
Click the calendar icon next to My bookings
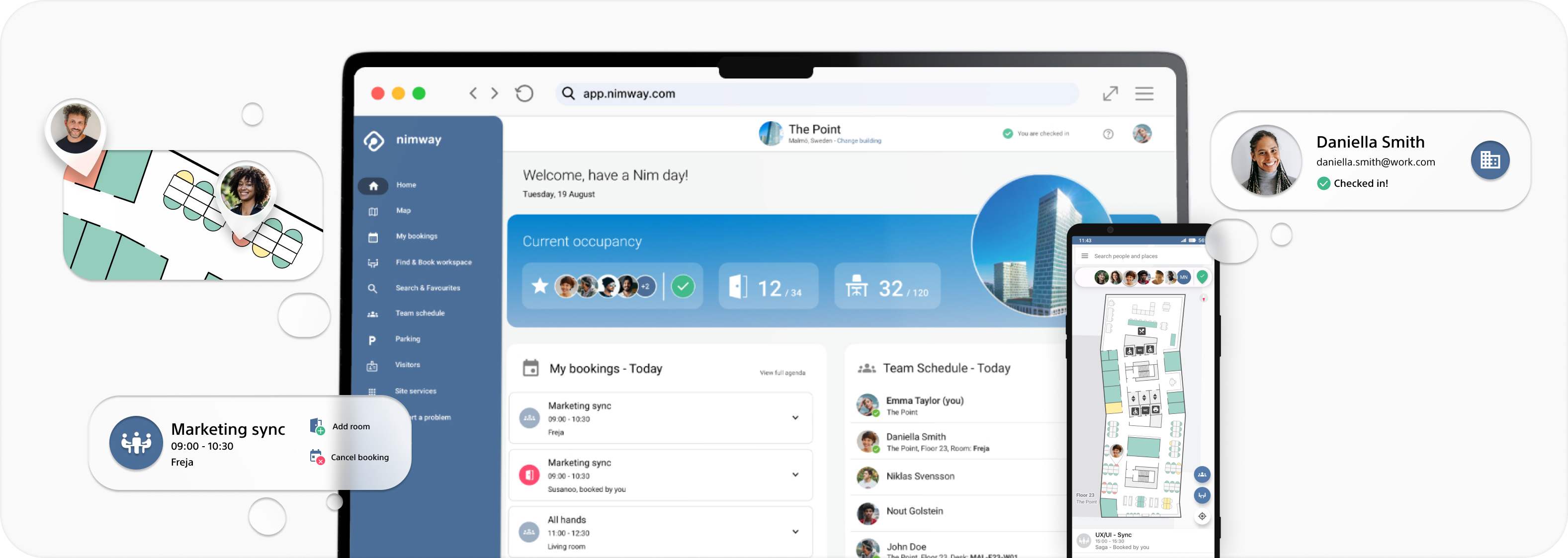(531, 368)
